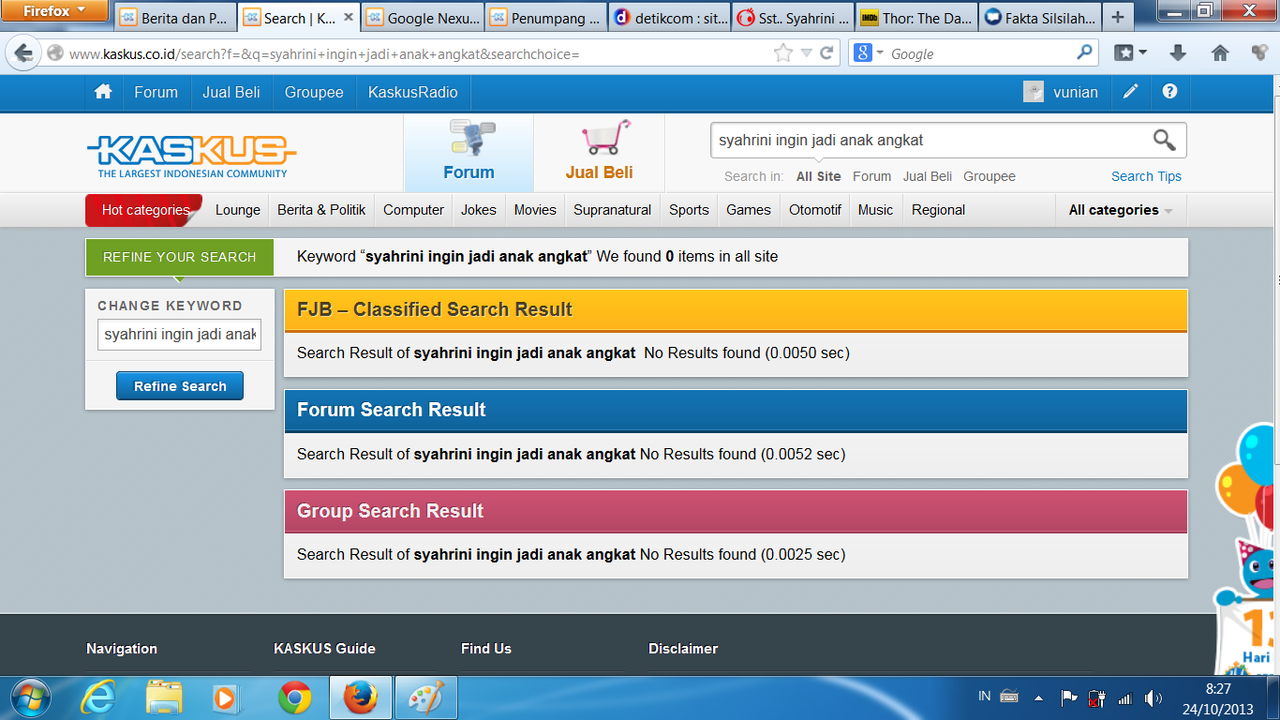The height and width of the screenshot is (720, 1280).
Task: Click Forum in the top blue navigation bar
Action: click(x=156, y=92)
